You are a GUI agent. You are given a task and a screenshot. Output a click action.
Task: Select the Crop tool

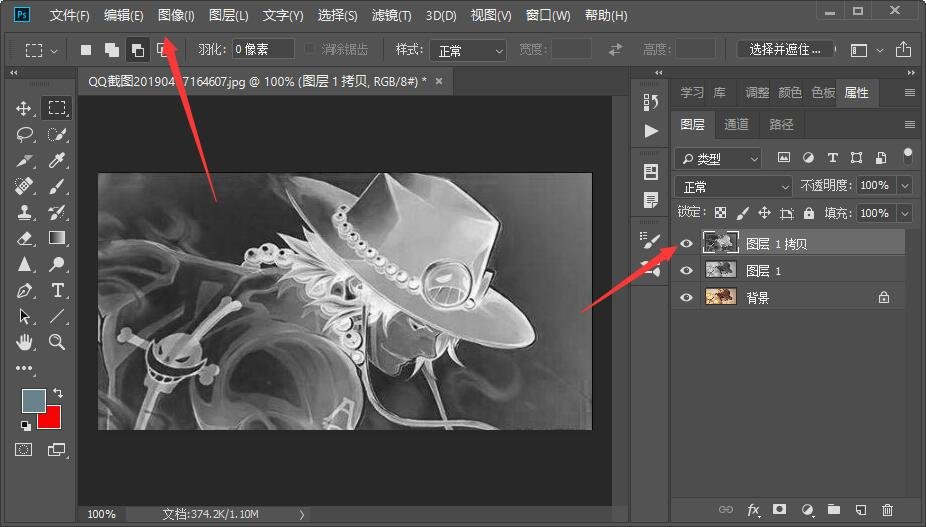[x=24, y=161]
